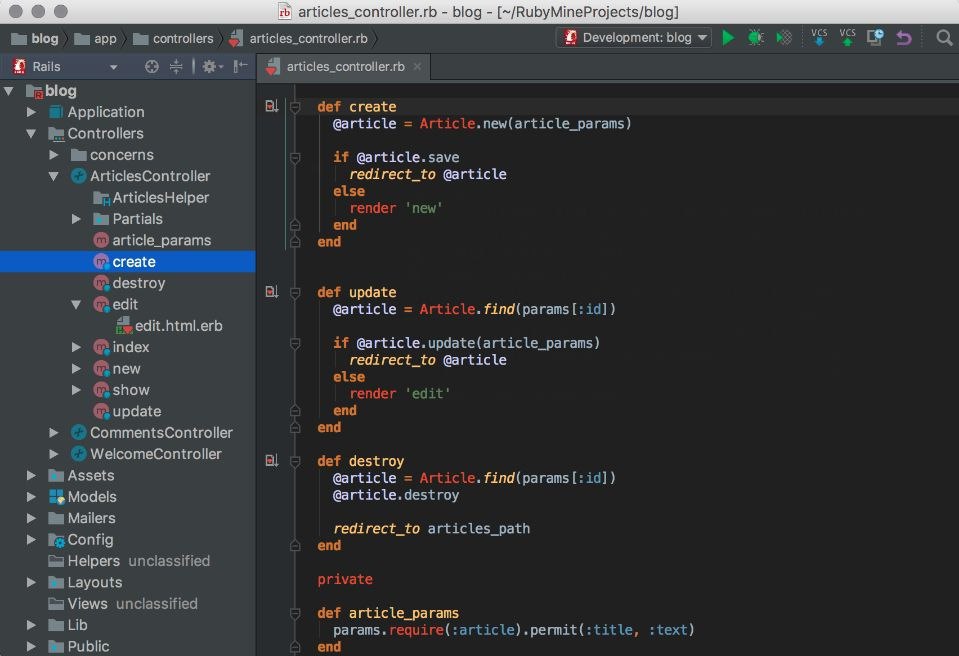Run with coverage icon in toolbar
Image resolution: width=959 pixels, height=656 pixels.
783,38
